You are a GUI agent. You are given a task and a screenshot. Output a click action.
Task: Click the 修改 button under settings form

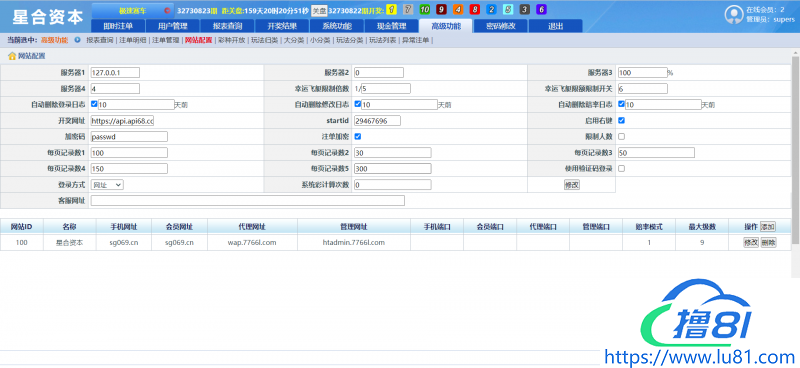571,185
